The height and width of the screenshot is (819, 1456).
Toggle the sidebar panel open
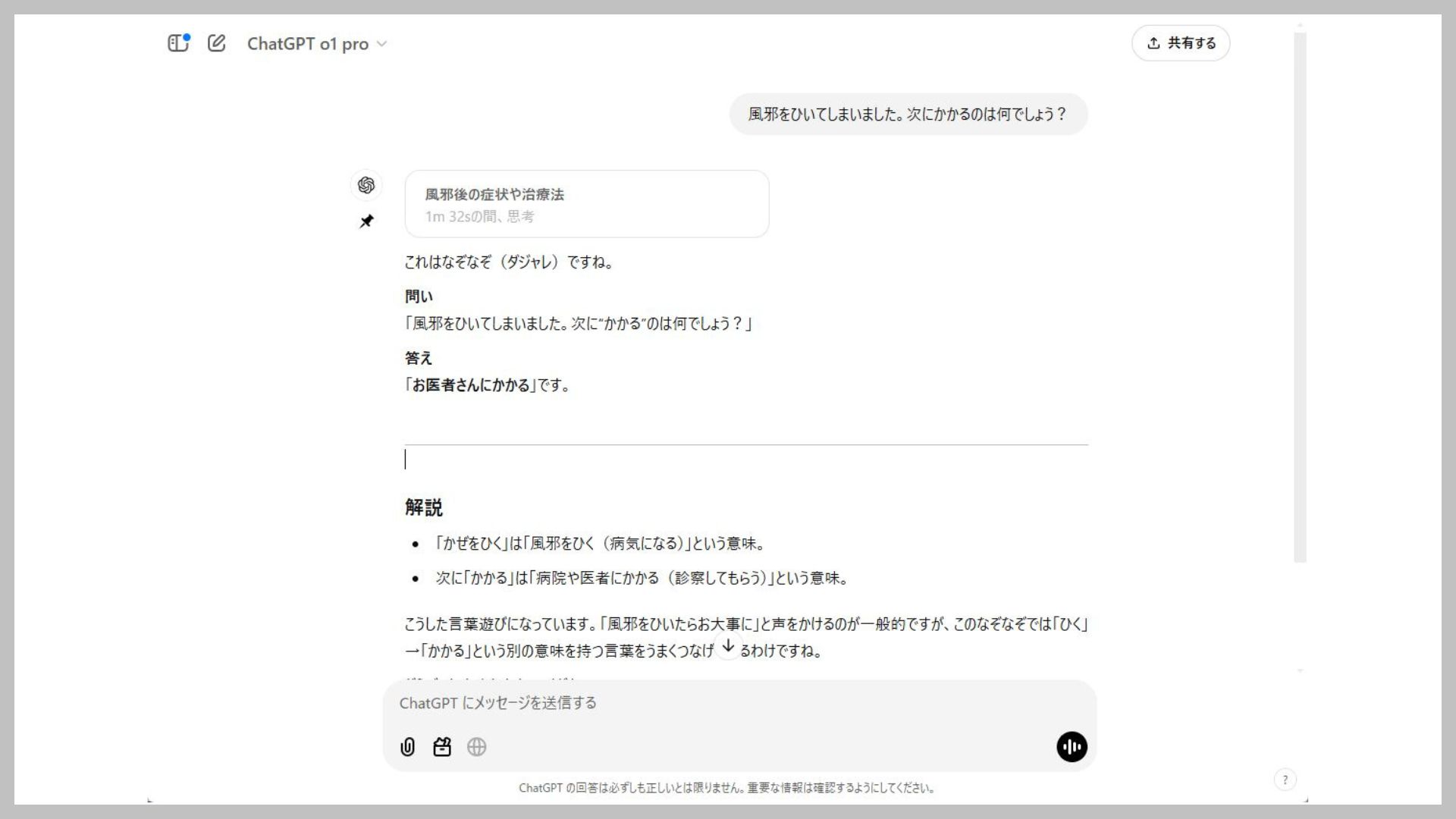(178, 43)
